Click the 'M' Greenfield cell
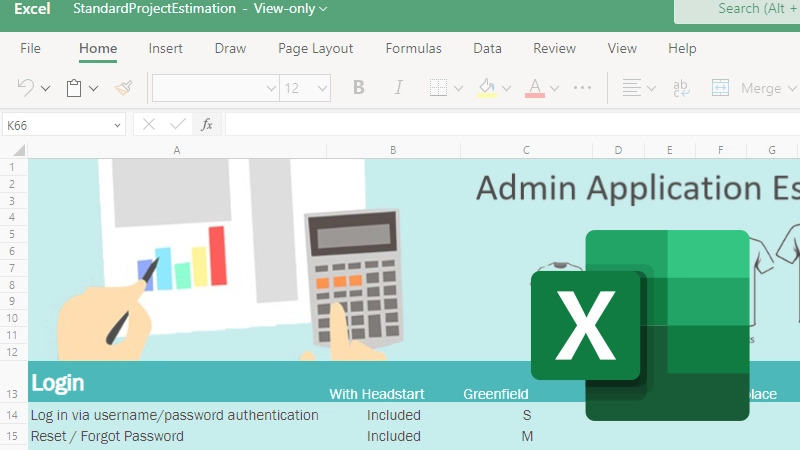This screenshot has width=800, height=450. tap(527, 436)
